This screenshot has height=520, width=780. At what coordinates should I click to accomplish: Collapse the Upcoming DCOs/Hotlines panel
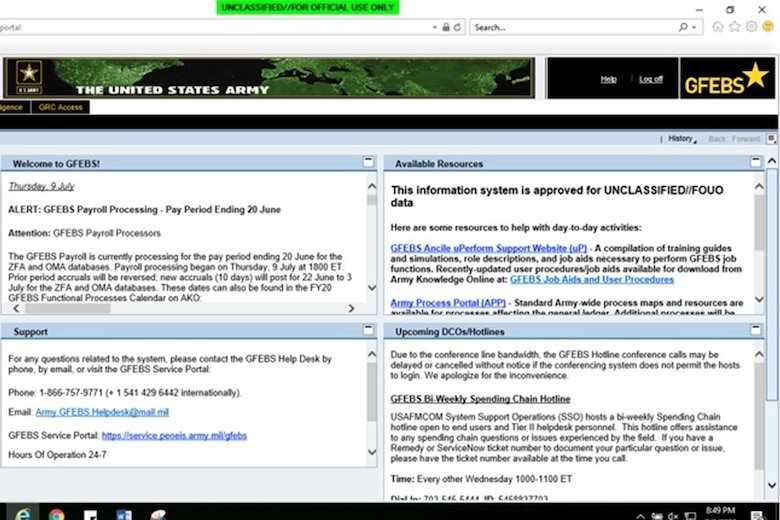pyautogui.click(x=756, y=330)
